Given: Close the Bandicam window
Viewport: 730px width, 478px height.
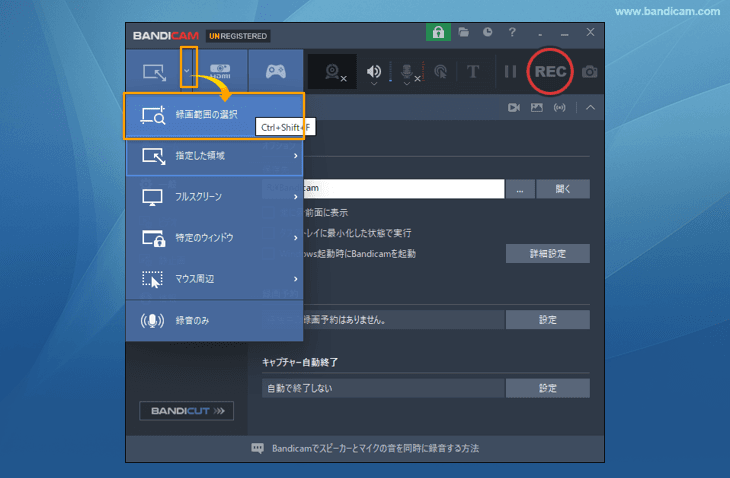Looking at the screenshot, I should click(x=590, y=32).
